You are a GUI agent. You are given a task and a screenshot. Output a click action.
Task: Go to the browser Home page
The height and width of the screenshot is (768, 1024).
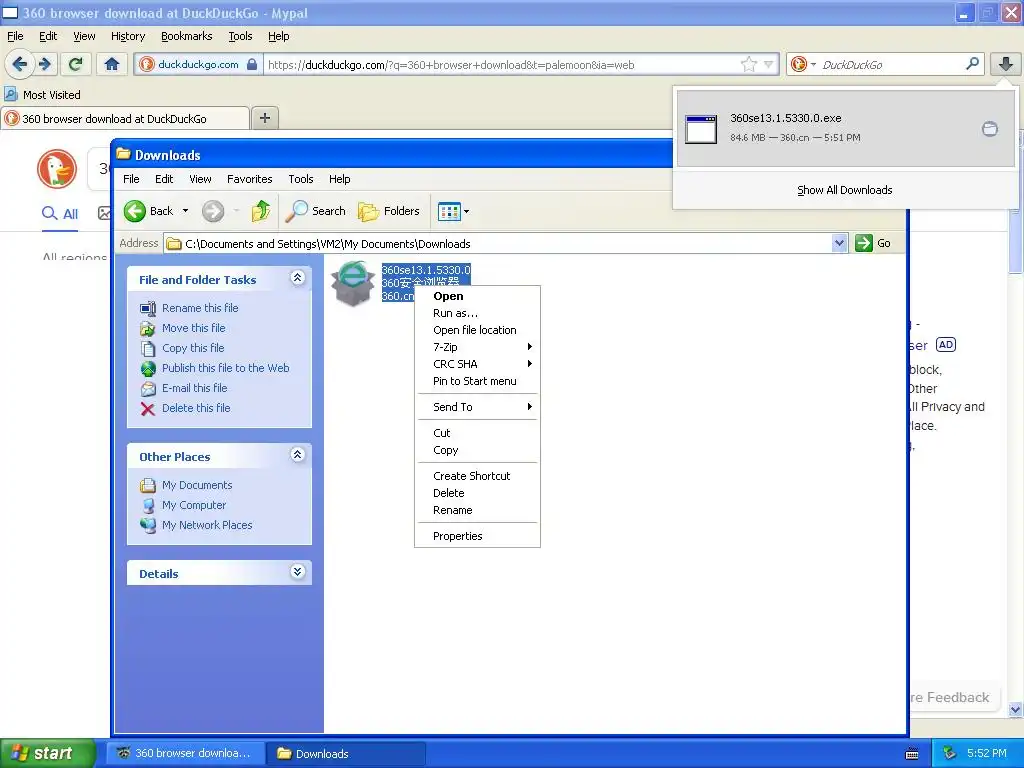pyautogui.click(x=112, y=64)
